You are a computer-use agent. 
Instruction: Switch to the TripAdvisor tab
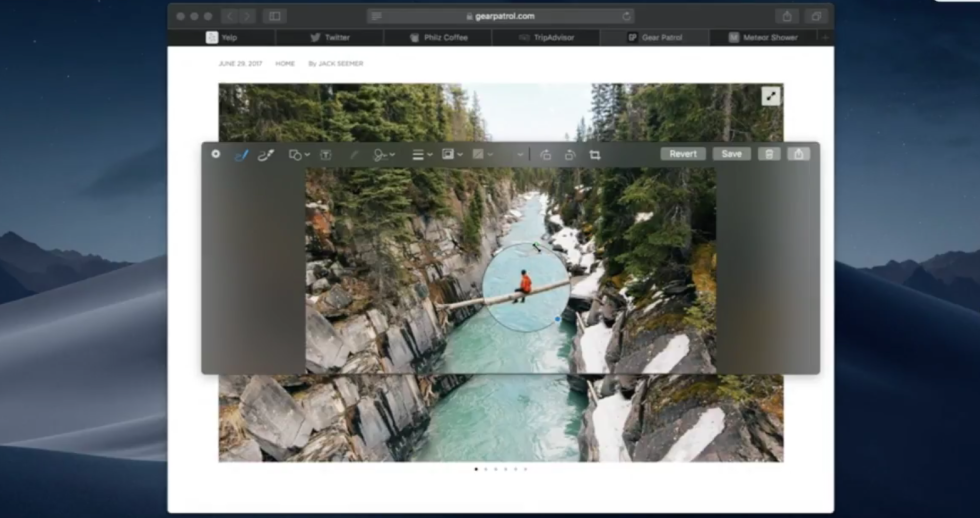(x=546, y=37)
